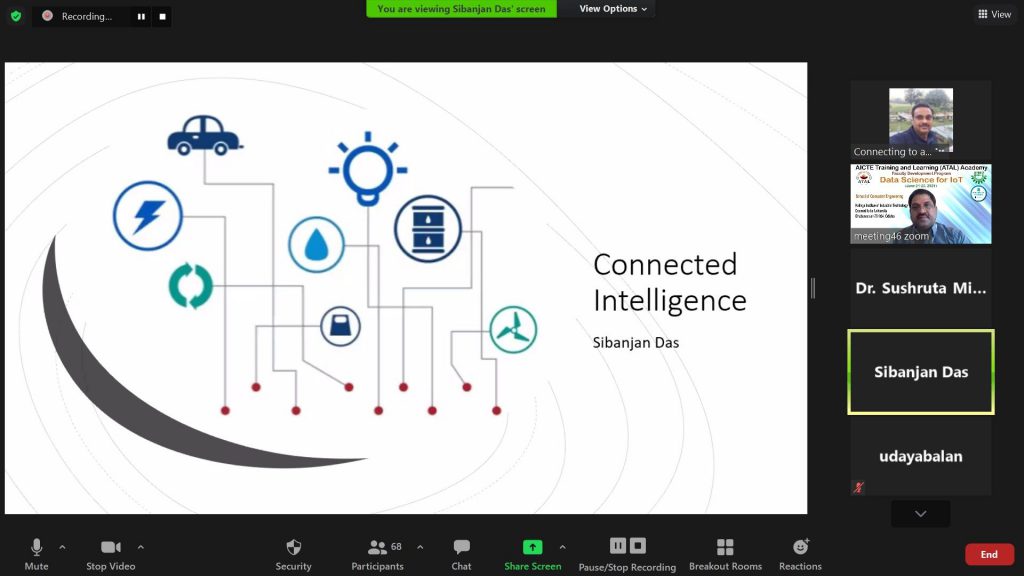Click the green encryption shield icon
The height and width of the screenshot is (576, 1024).
[x=16, y=16]
